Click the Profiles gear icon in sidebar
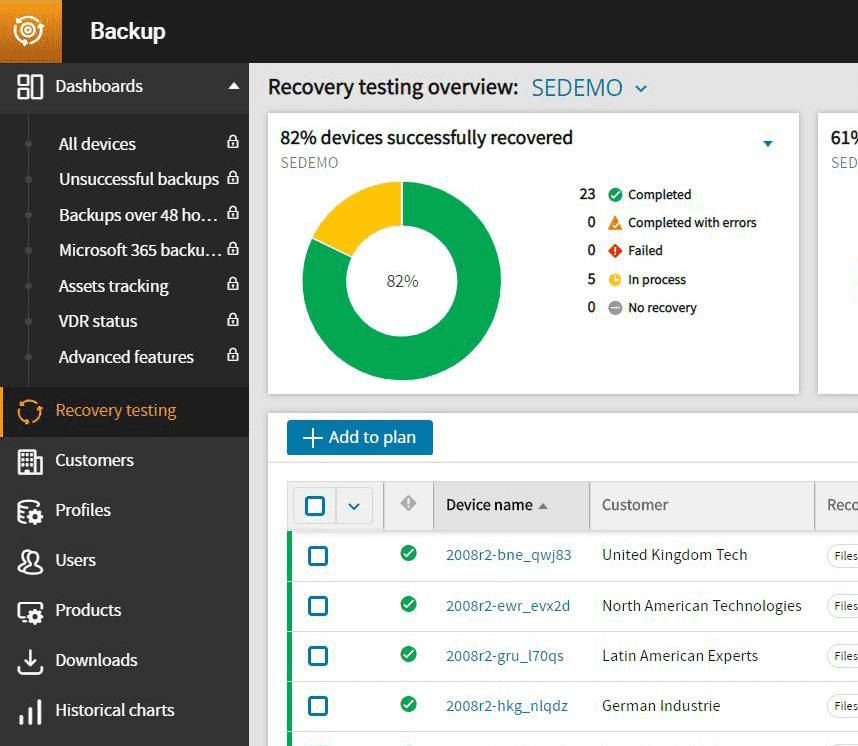The width and height of the screenshot is (858, 746). click(30, 511)
